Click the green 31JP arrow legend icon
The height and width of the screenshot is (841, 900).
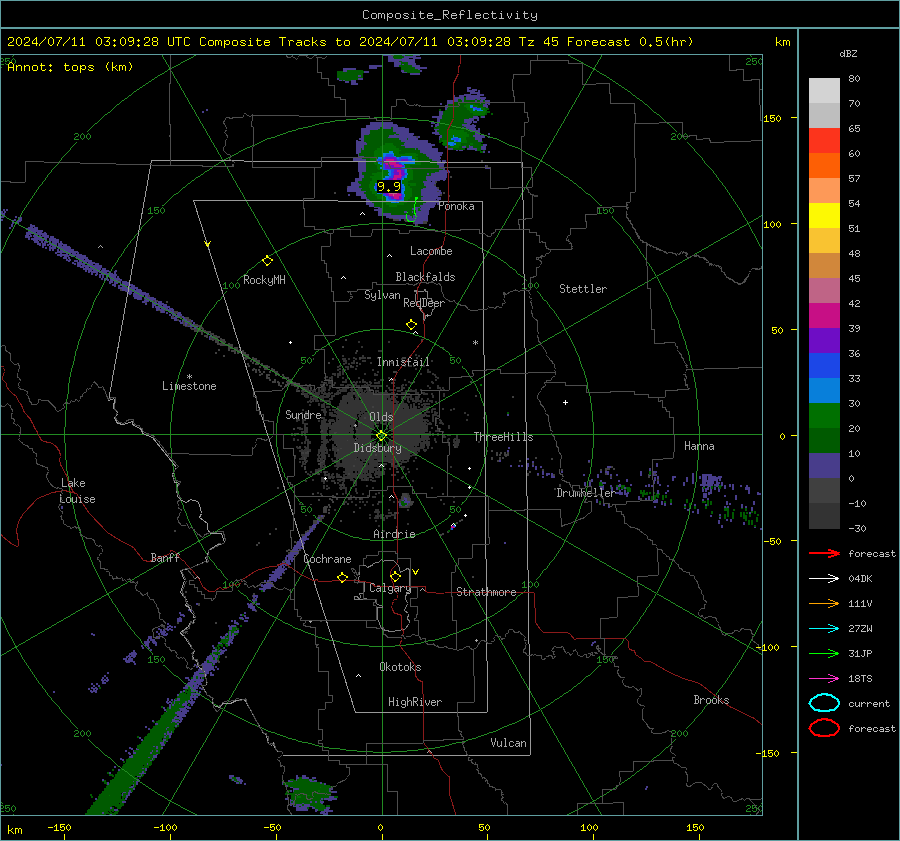coord(824,653)
